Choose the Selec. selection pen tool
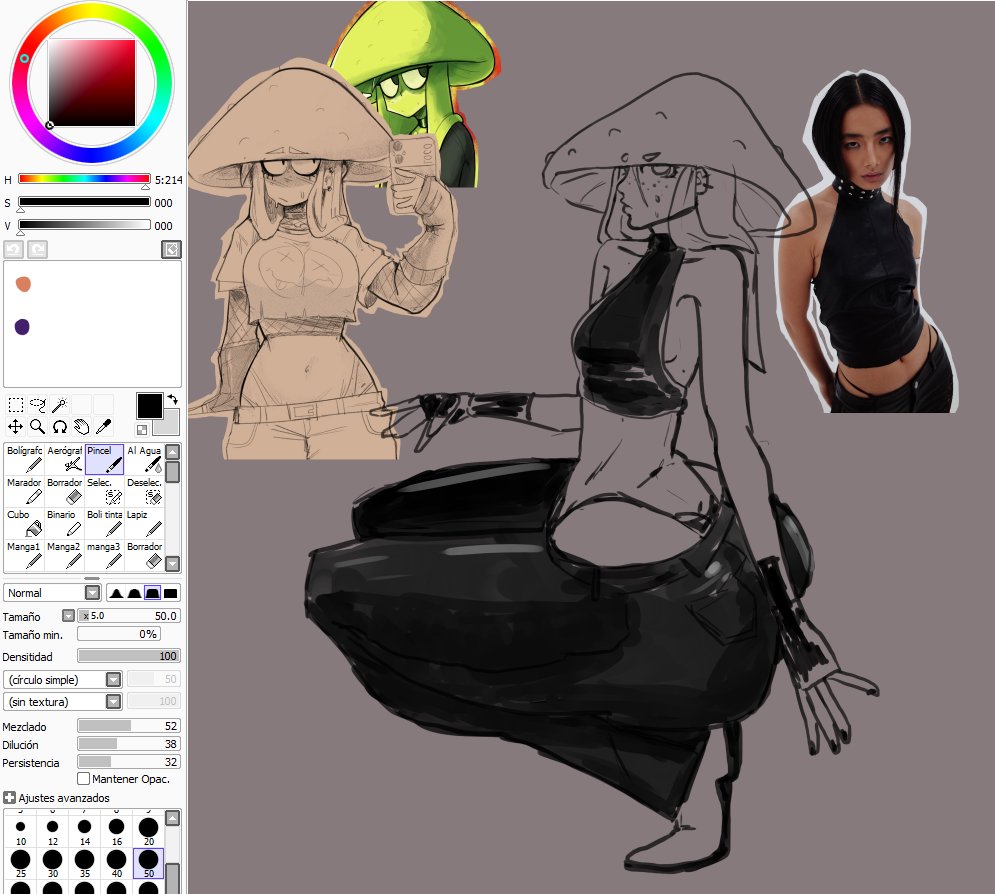Viewport: 995px width, 894px height. [x=104, y=491]
